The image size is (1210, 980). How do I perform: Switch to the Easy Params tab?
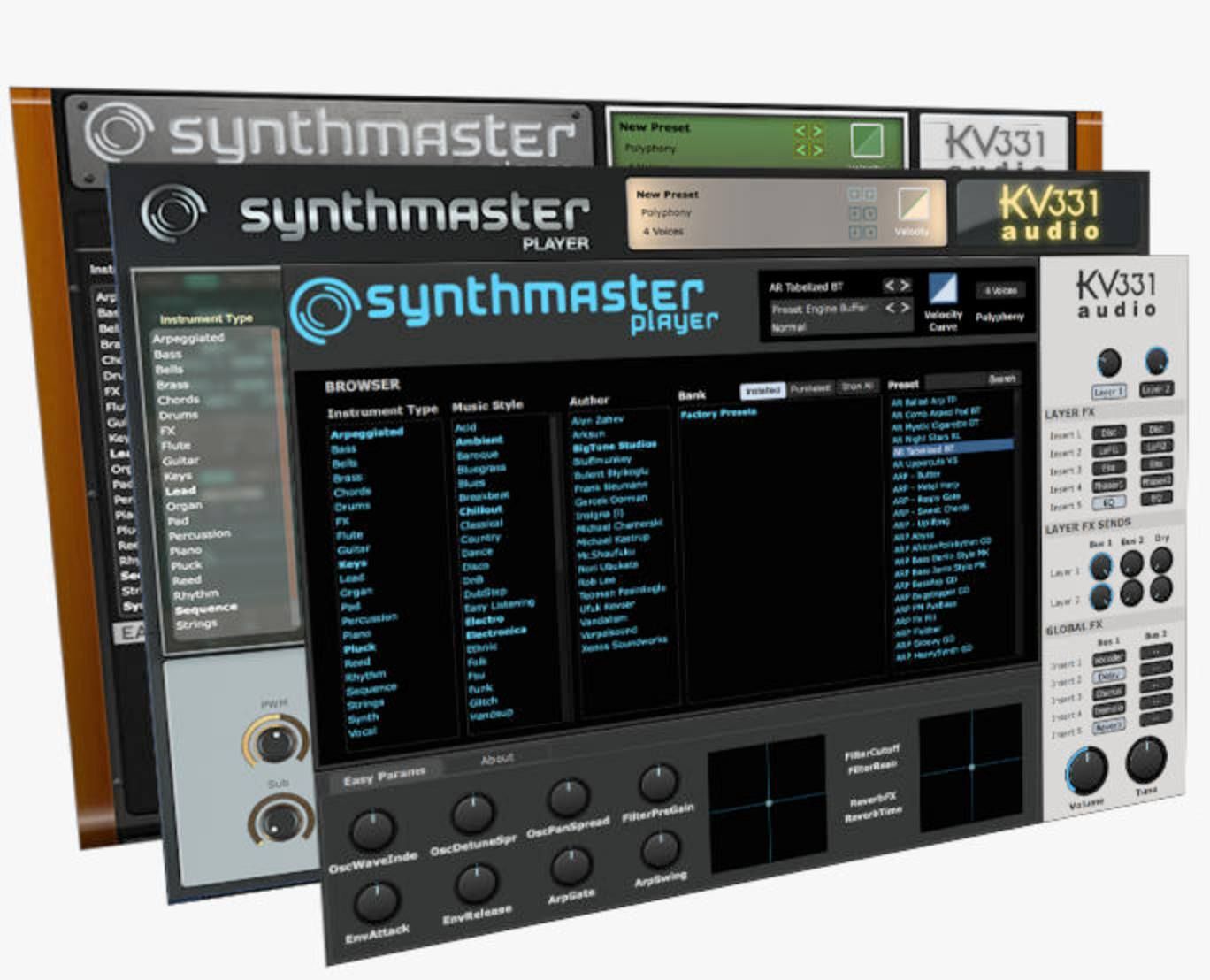pos(384,777)
